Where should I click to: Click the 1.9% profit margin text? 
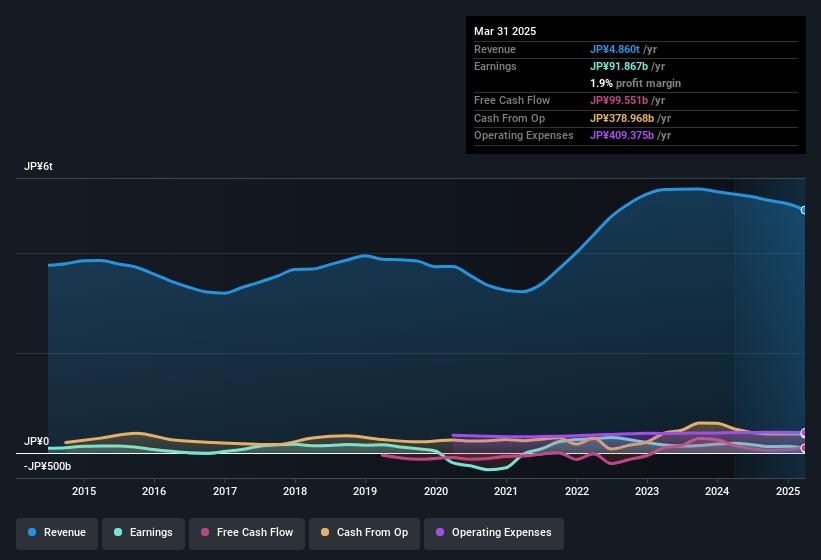635,83
